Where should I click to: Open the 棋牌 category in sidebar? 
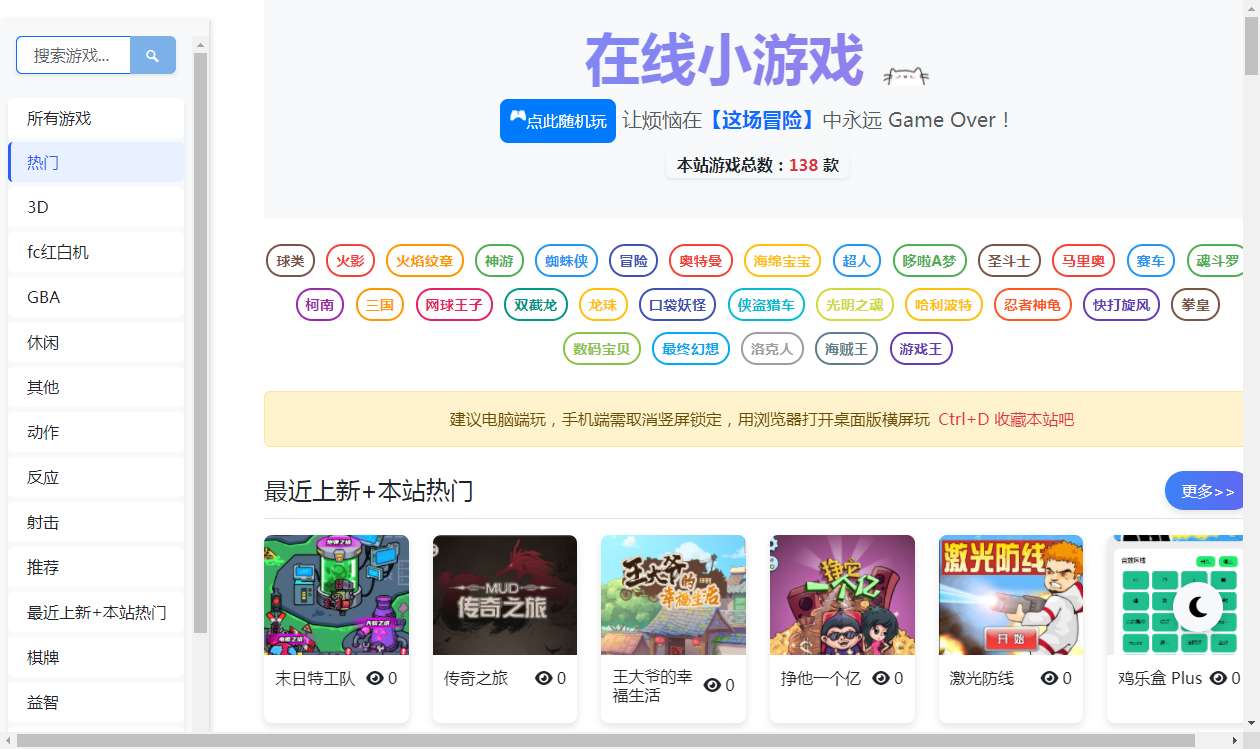coord(96,657)
